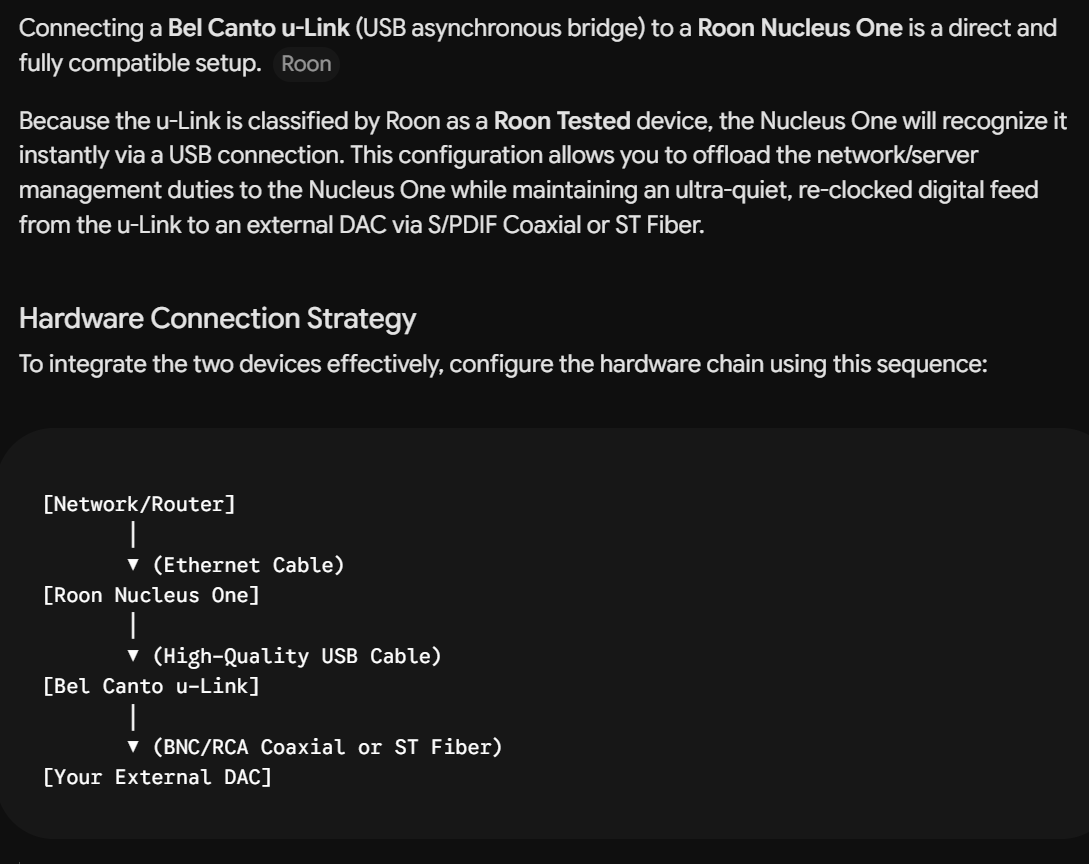1089x864 pixels.
Task: Click the sentence starting To integrate the two devices
Action: click(x=503, y=364)
